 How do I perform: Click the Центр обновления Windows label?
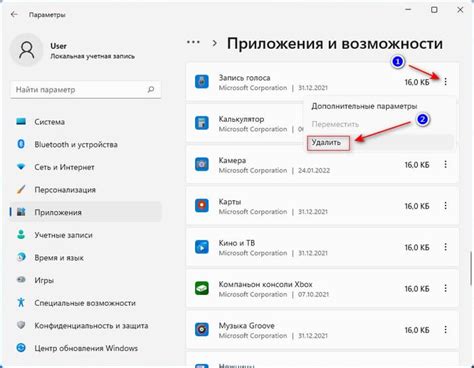click(x=86, y=348)
